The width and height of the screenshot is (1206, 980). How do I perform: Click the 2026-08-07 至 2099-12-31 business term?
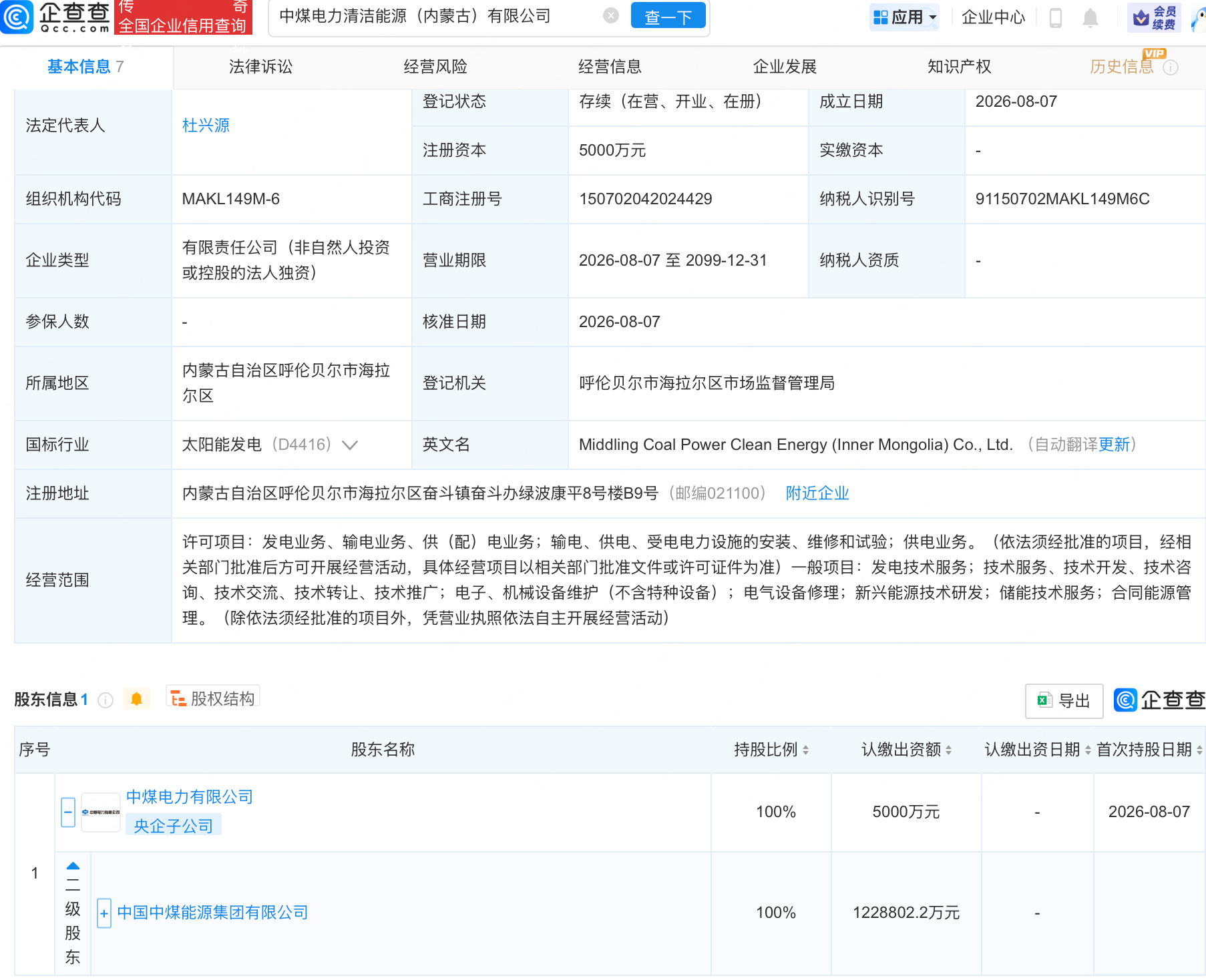(673, 260)
